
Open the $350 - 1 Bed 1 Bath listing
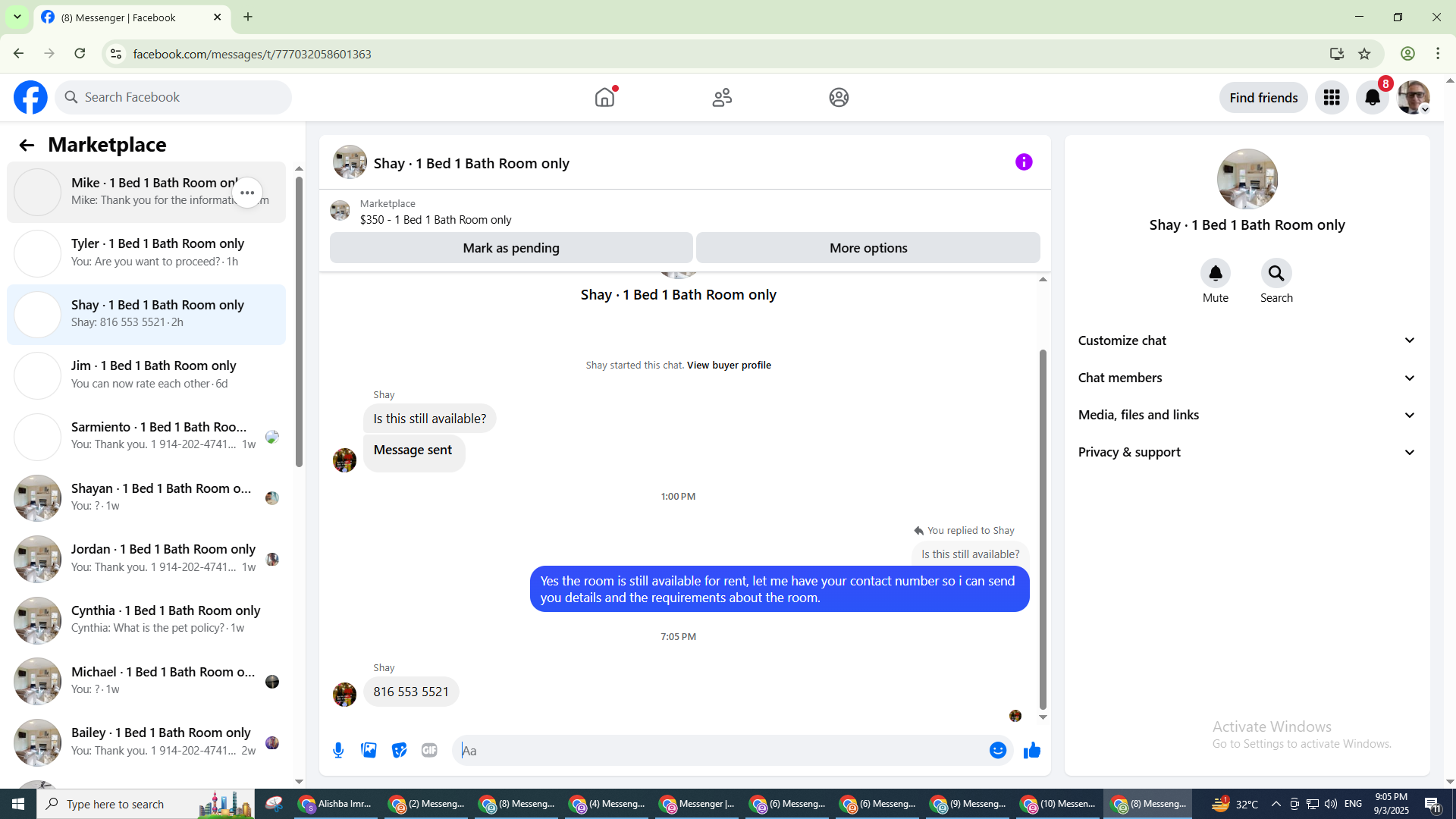pos(435,220)
